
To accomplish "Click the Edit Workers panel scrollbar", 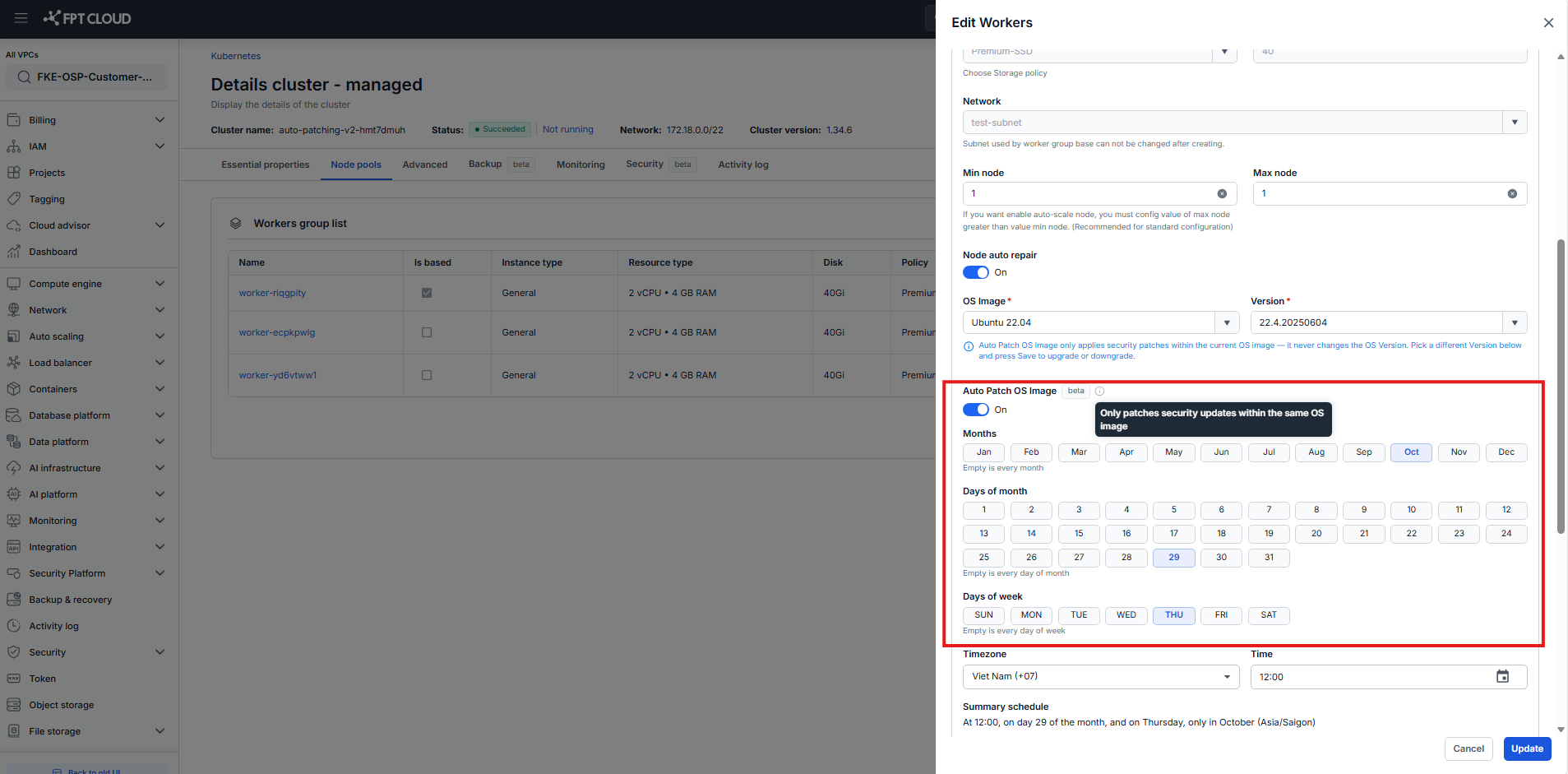I will coord(1561,387).
